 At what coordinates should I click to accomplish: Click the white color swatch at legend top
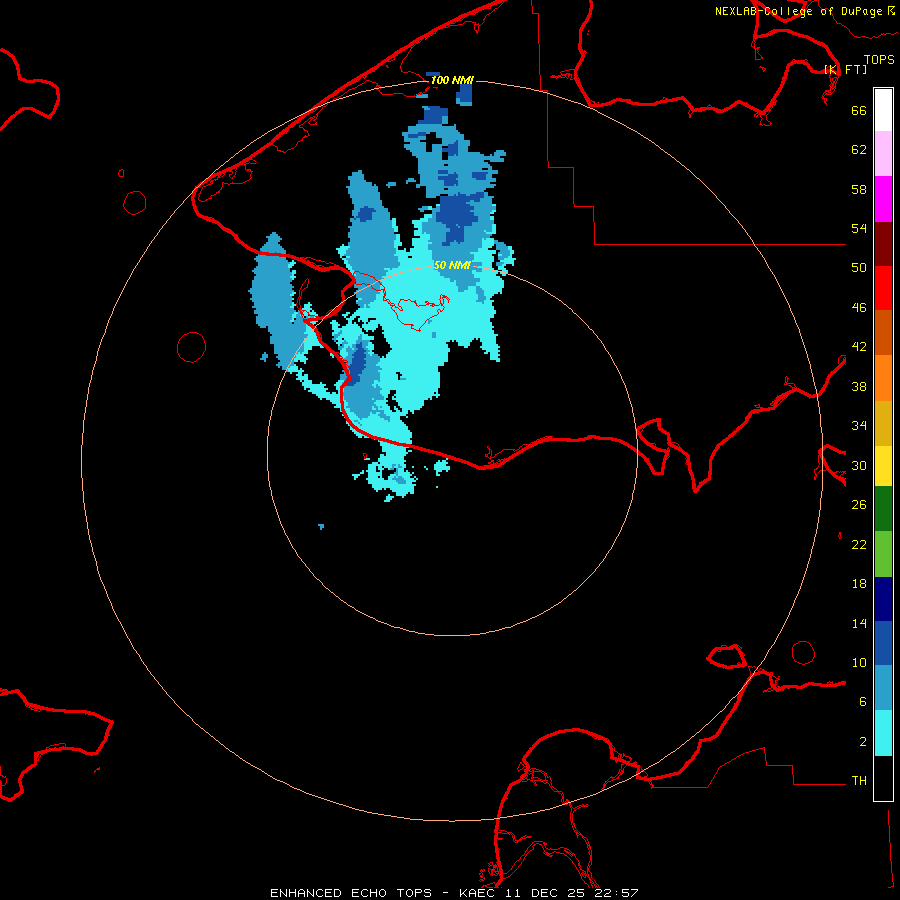pyautogui.click(x=883, y=110)
